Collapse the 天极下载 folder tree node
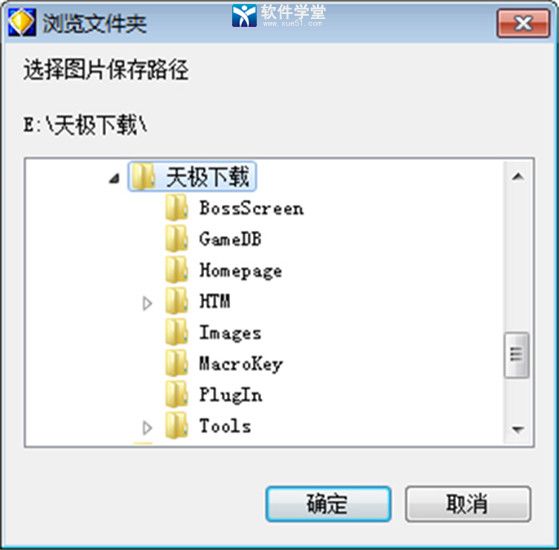This screenshot has height=550, width=559. point(114,178)
